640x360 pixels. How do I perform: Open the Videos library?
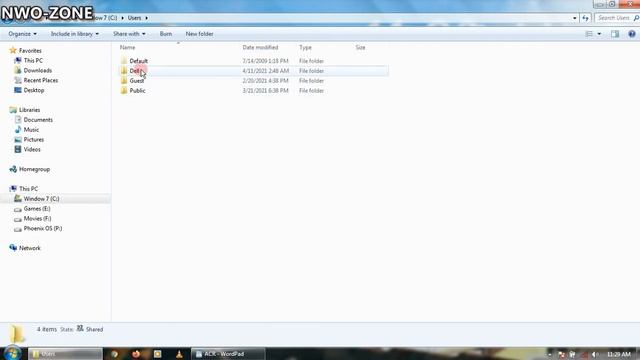click(32, 149)
